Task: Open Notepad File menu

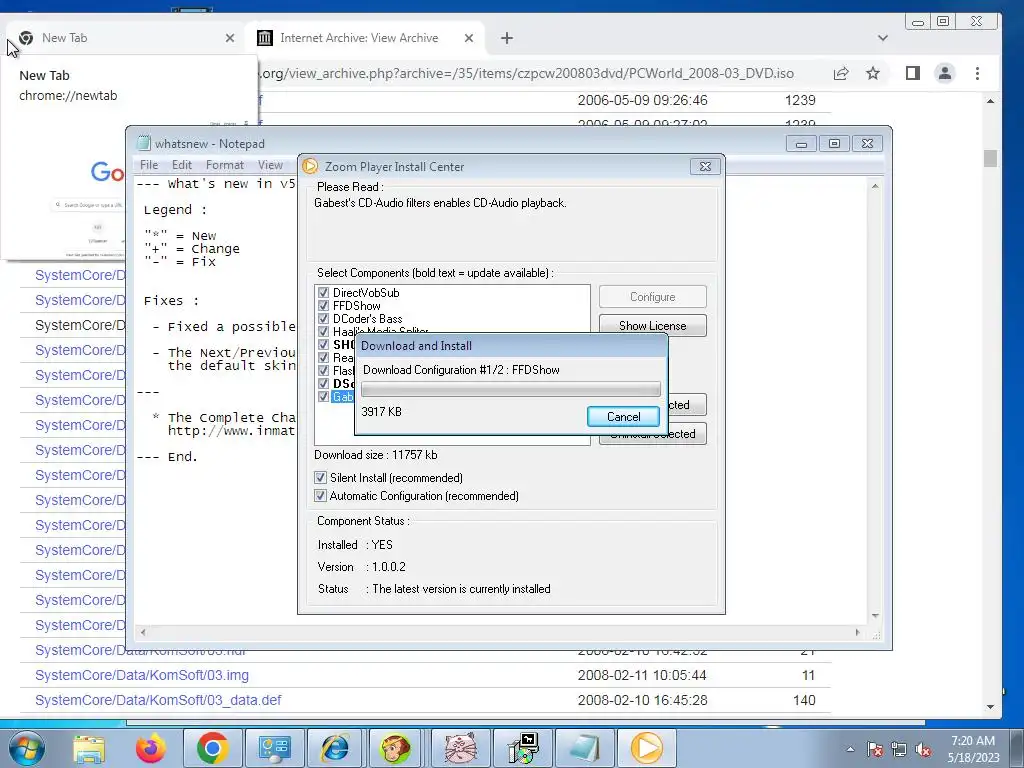Action: (x=149, y=165)
